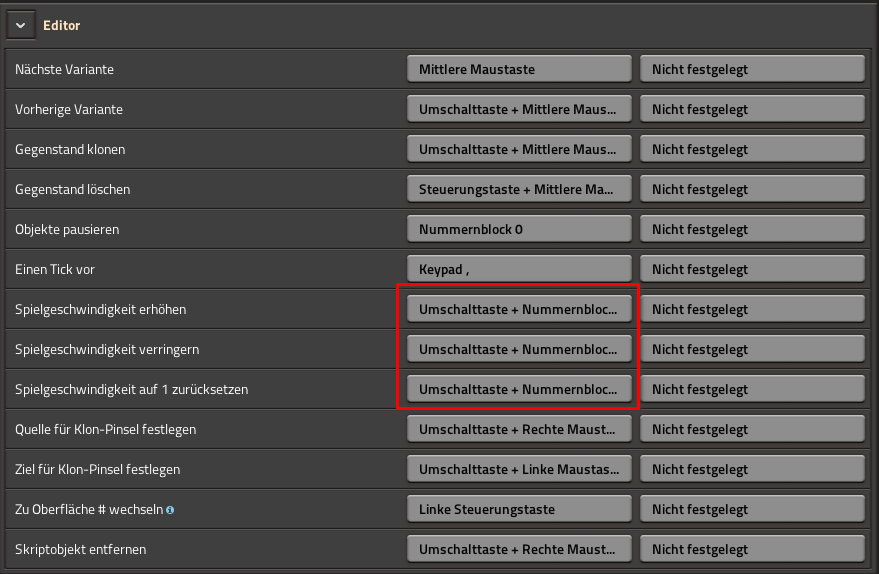Set secondary key for Zu Oberfläche # wechseln
879x574 pixels.
pyautogui.click(x=752, y=509)
